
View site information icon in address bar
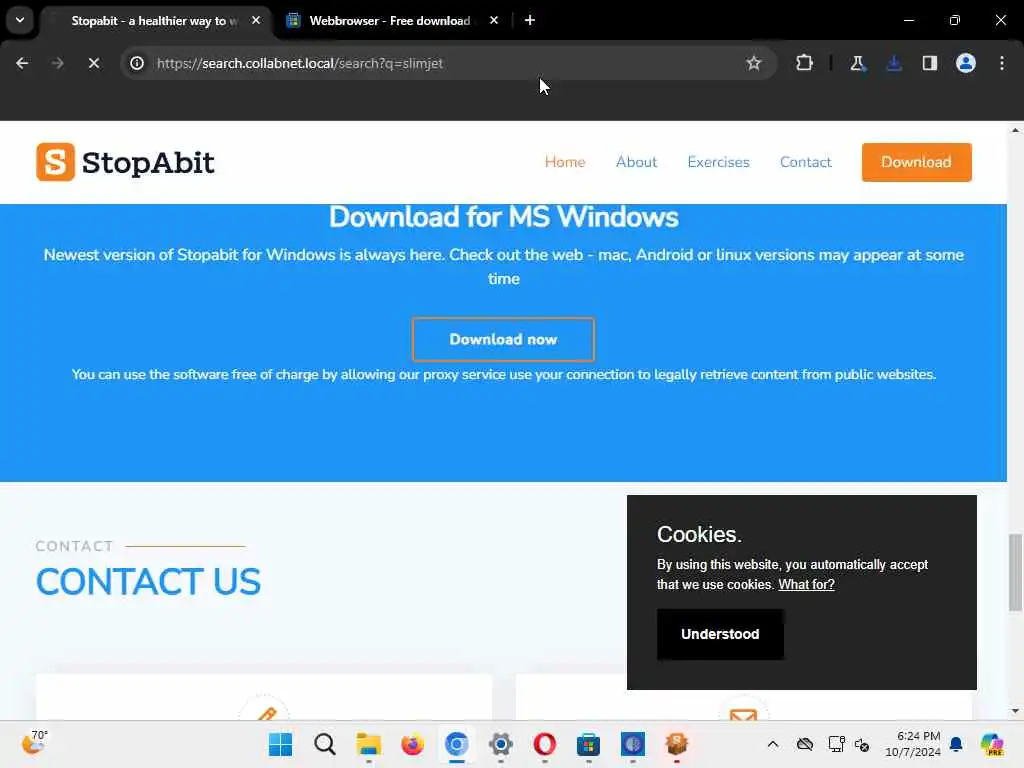[x=136, y=63]
